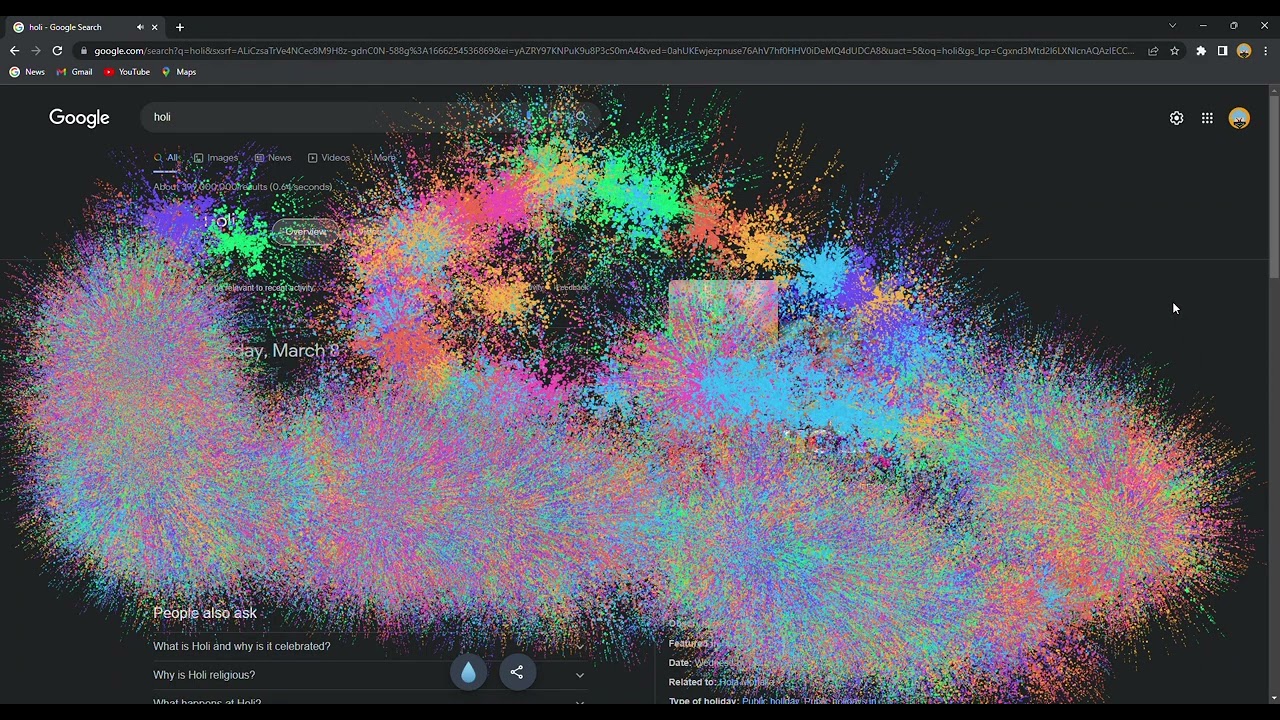
Task: Click the search magnifier icon in search box
Action: (581, 117)
